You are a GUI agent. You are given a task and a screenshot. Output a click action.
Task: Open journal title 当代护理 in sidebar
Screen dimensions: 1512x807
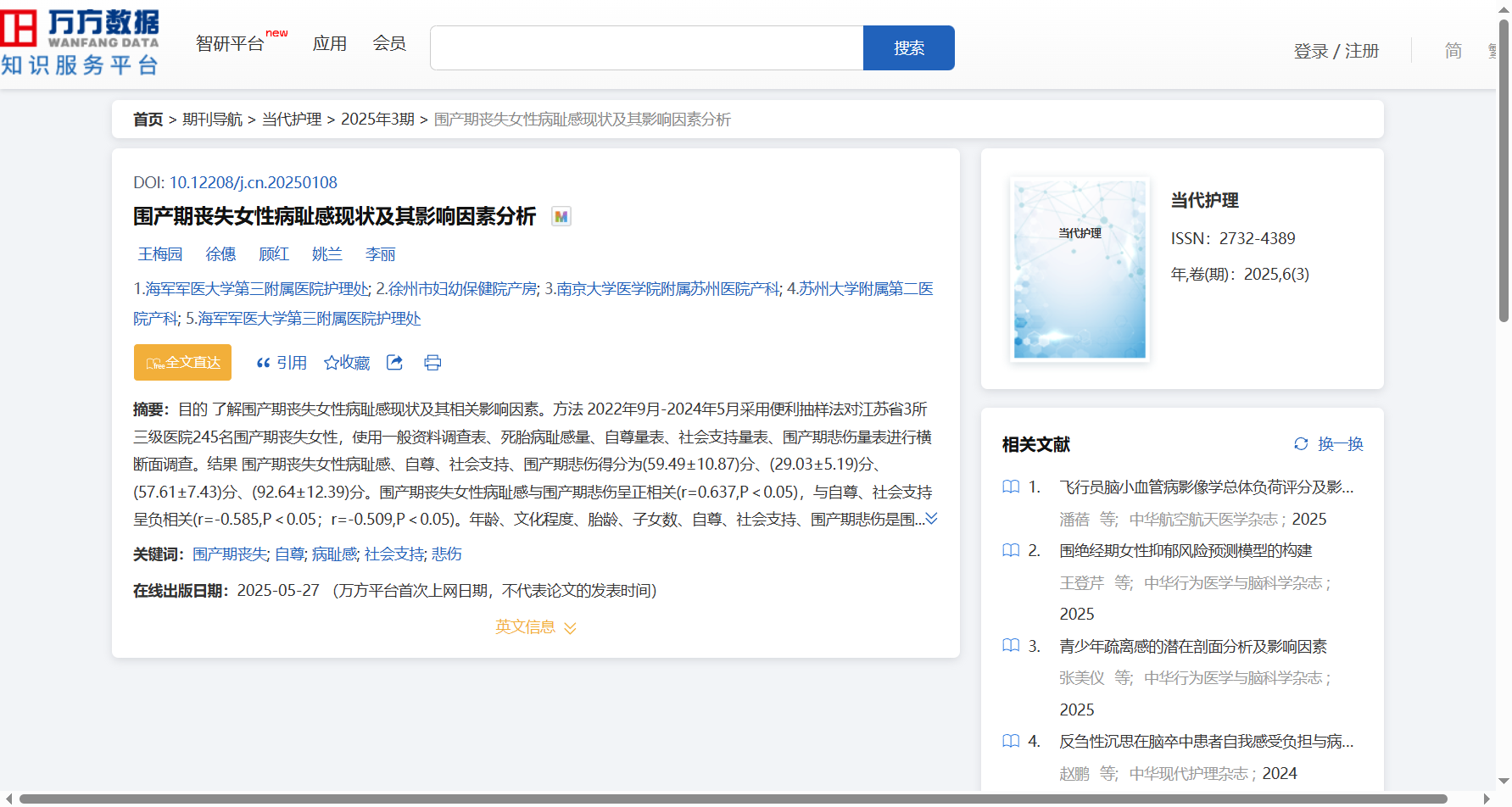point(1204,201)
